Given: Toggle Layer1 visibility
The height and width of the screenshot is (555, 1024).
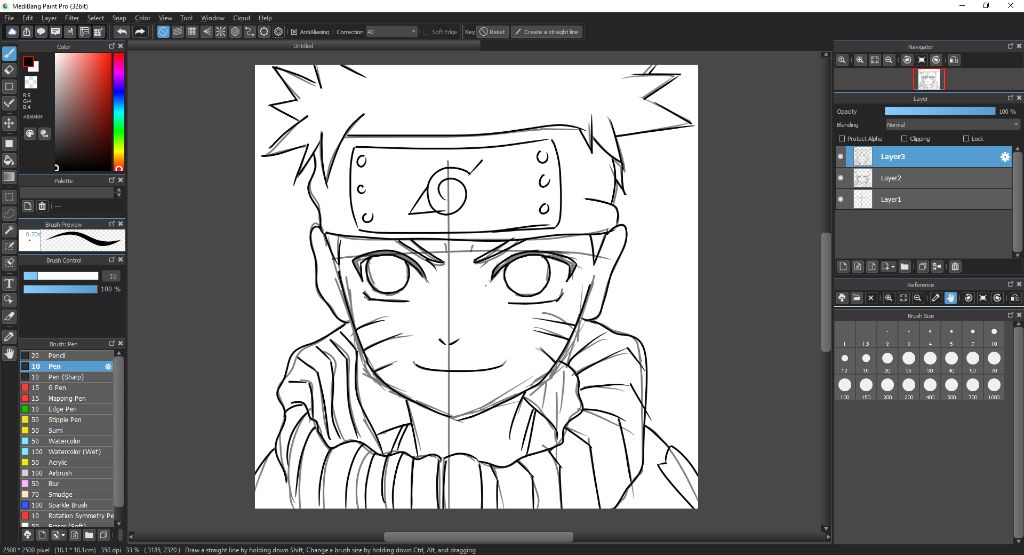Looking at the screenshot, I should [x=840, y=199].
